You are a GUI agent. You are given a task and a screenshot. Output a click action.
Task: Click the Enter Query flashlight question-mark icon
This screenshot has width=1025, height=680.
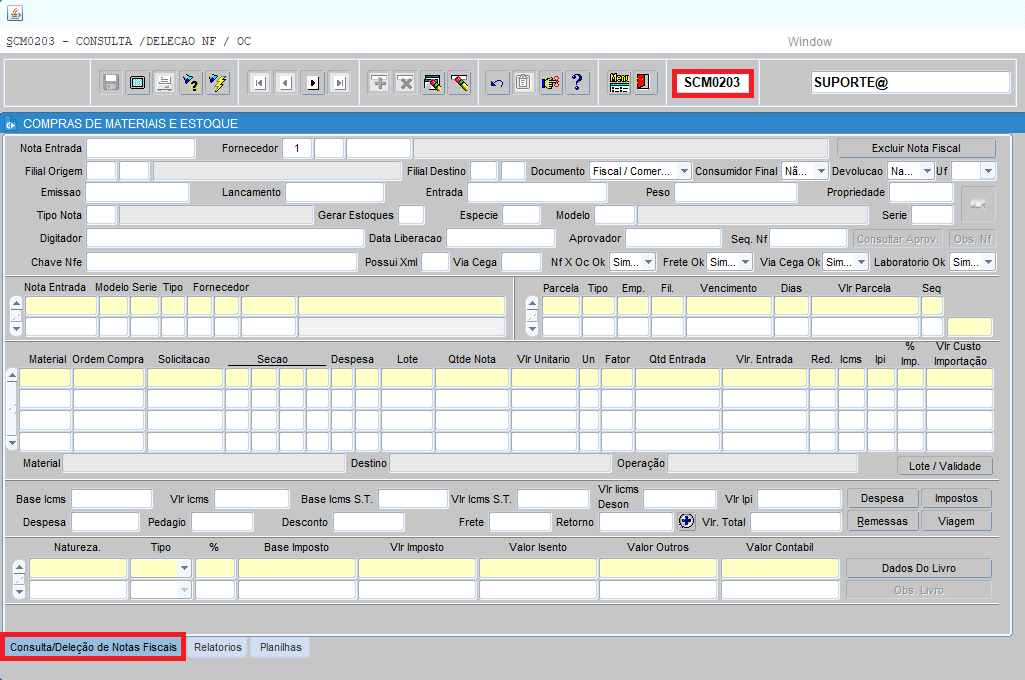pos(192,82)
